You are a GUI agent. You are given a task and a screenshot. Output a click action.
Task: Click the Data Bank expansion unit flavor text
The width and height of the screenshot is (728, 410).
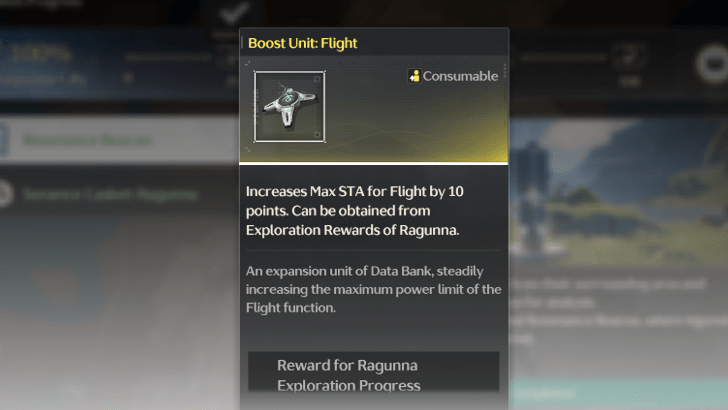(373, 290)
